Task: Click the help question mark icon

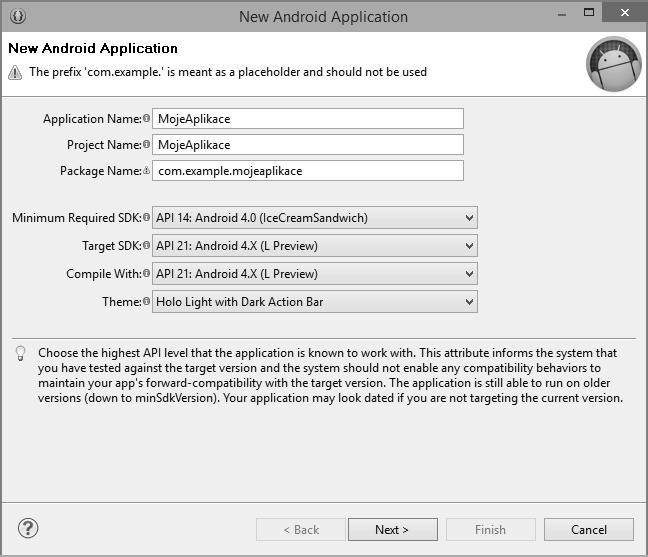Action: point(28,528)
